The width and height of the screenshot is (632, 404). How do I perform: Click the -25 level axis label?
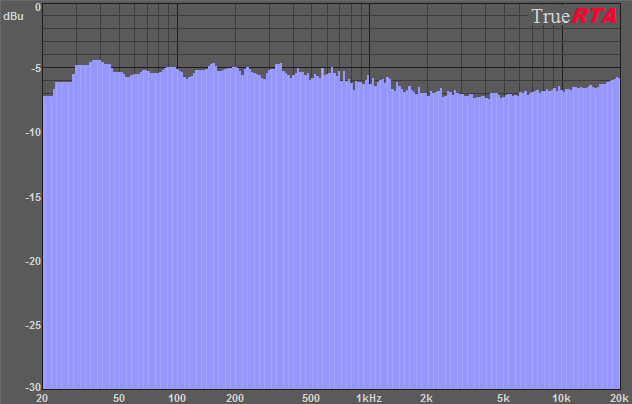tap(33, 325)
